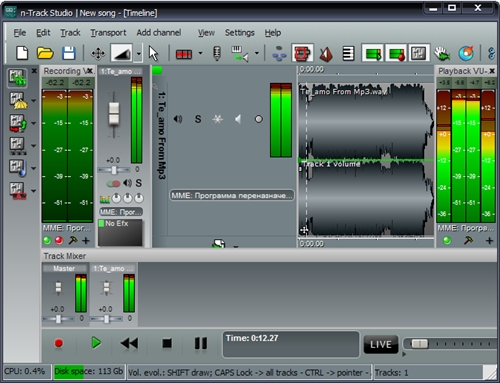The width and height of the screenshot is (500, 383).
Task: Expand dropdown beside blue note sidebar icon
Action: pyautogui.click(x=33, y=168)
